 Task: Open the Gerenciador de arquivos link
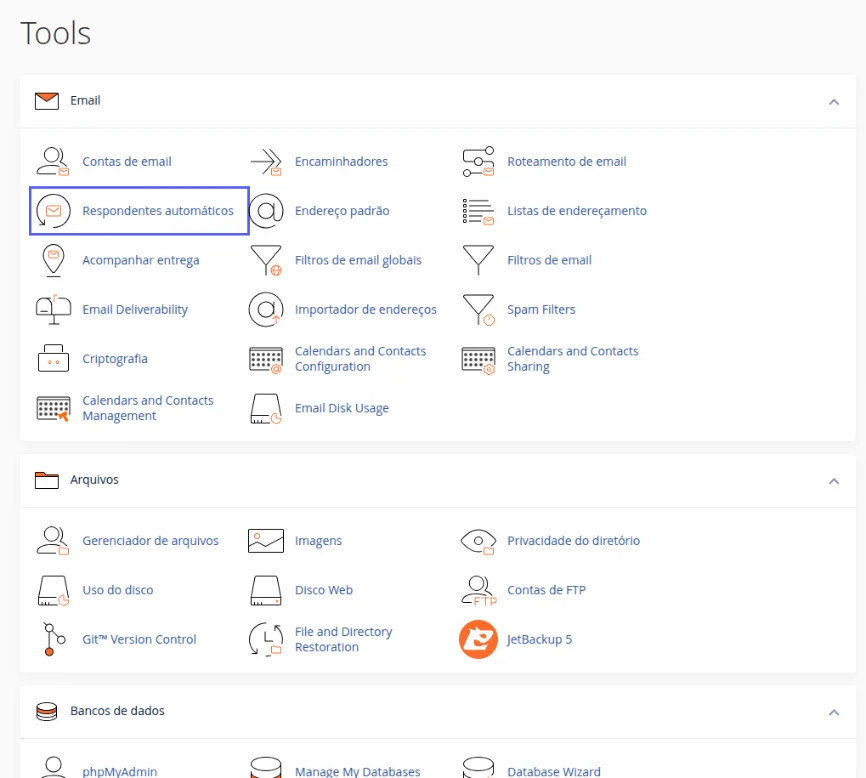pyautogui.click(x=151, y=541)
